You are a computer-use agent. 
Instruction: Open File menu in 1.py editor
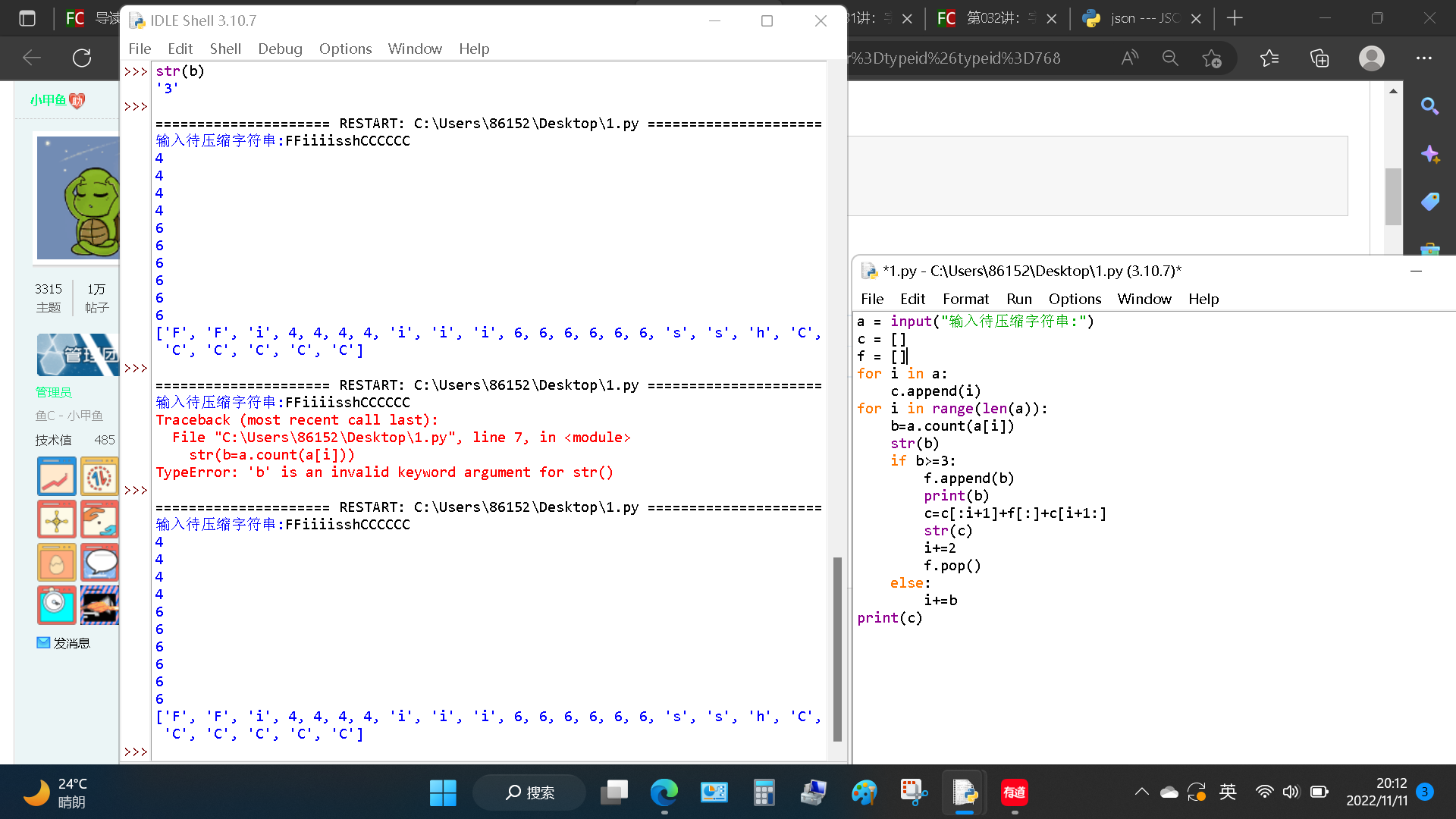[872, 299]
